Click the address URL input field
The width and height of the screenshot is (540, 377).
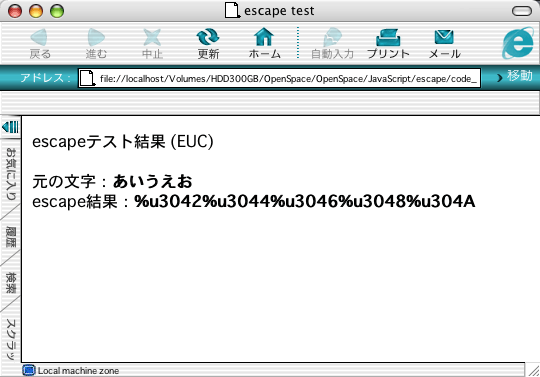(x=279, y=78)
